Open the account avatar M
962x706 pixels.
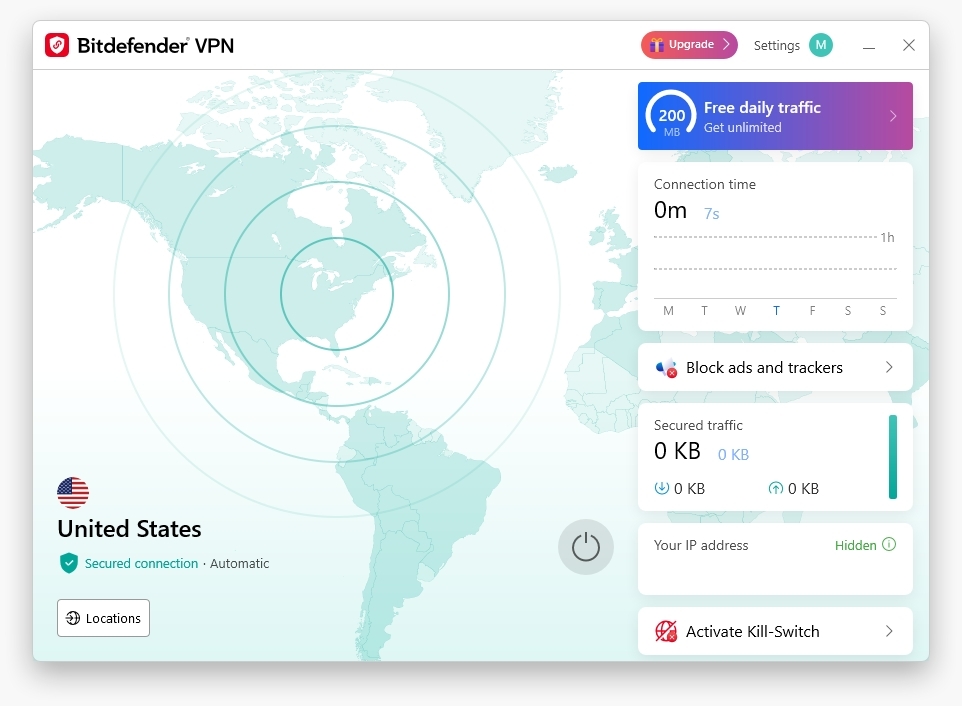pos(821,45)
